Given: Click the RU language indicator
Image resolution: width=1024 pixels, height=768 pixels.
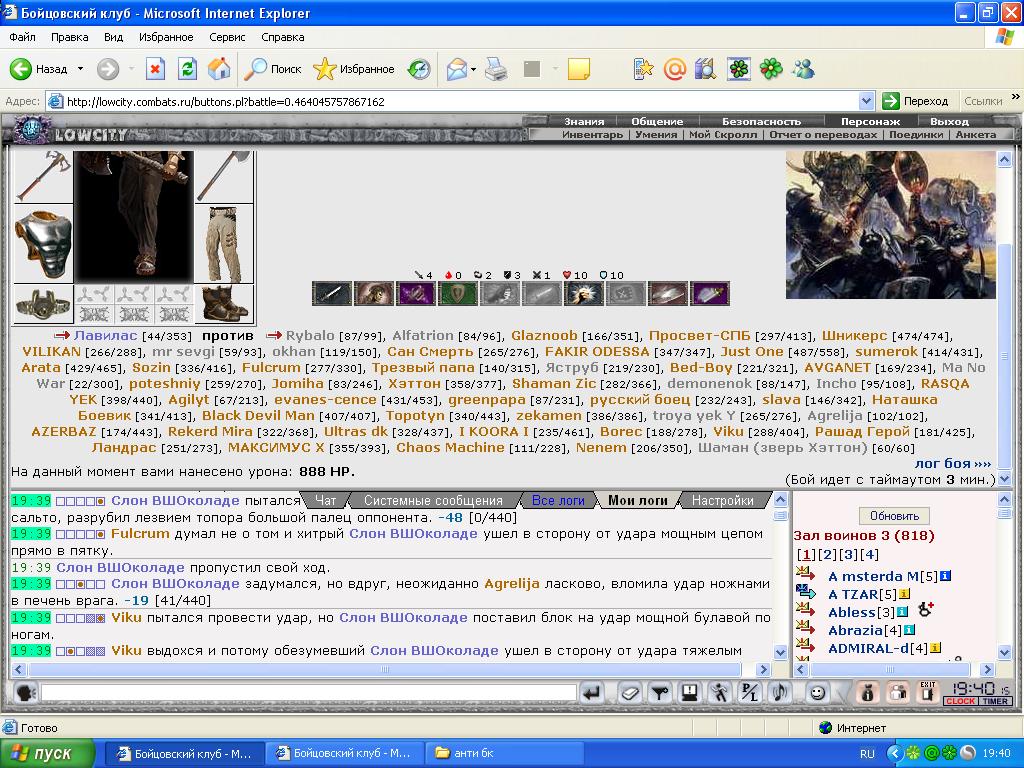Looking at the screenshot, I should (x=867, y=754).
